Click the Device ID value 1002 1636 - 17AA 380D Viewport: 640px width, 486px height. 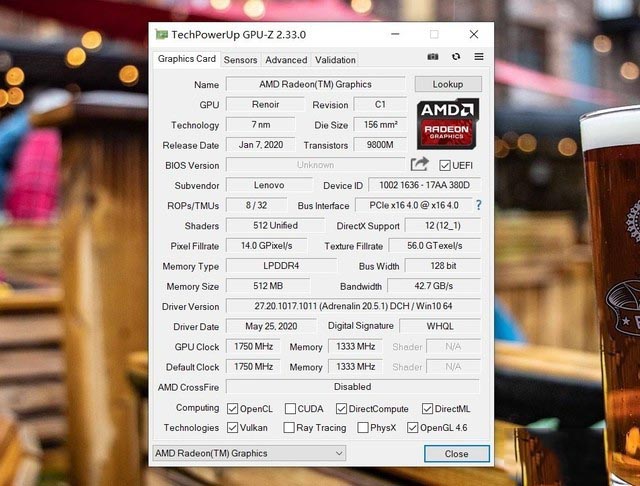[x=424, y=185]
